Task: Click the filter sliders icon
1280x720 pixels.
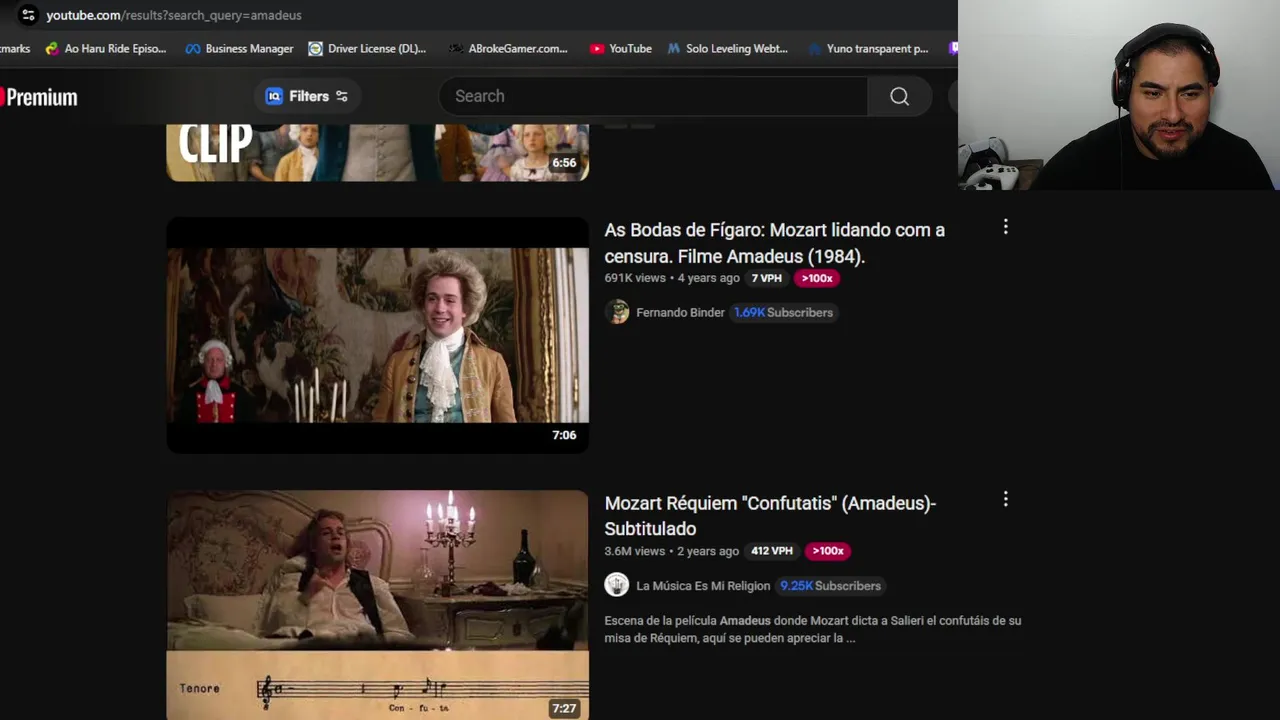Action: point(342,96)
